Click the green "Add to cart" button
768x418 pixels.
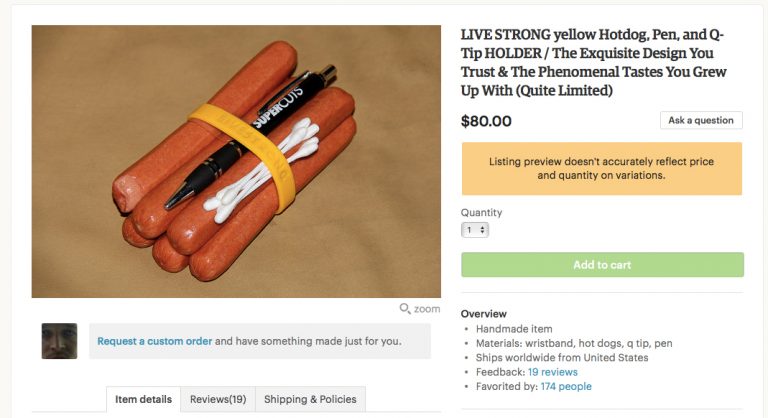click(x=602, y=265)
